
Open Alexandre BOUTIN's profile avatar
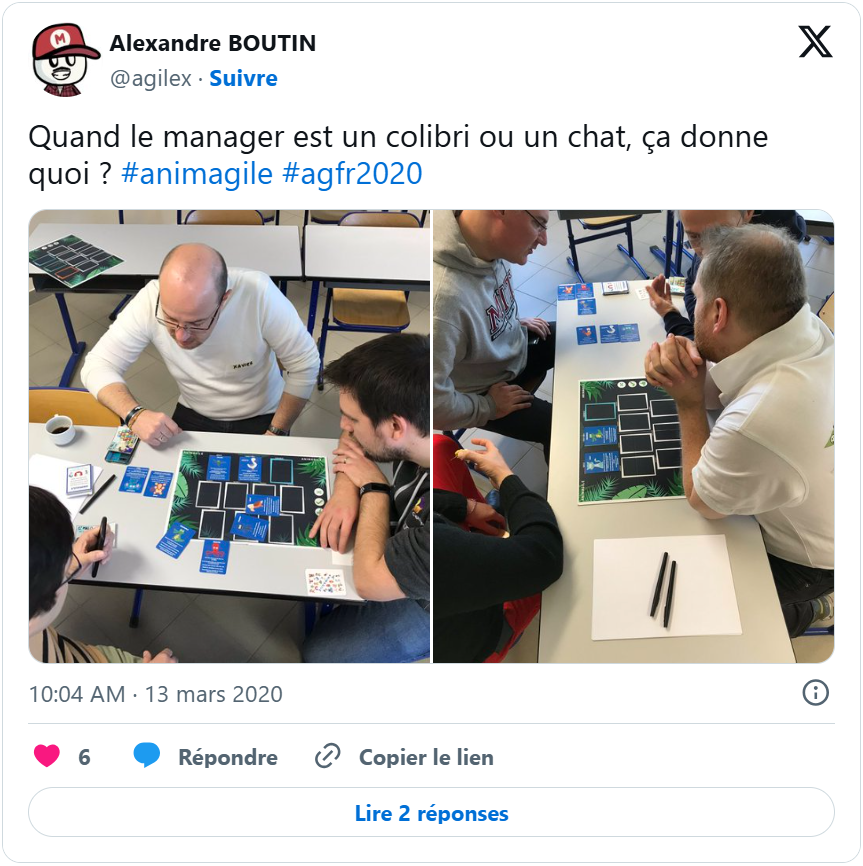tap(65, 60)
